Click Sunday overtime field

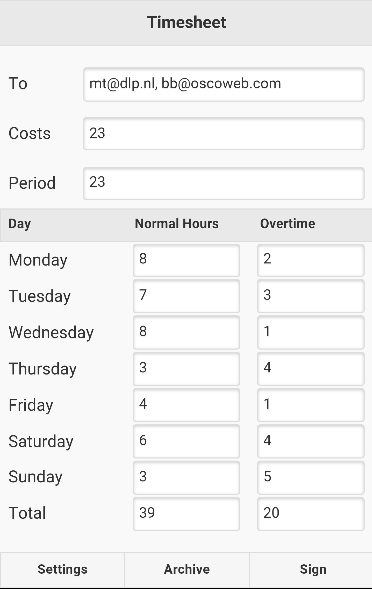coord(311,478)
